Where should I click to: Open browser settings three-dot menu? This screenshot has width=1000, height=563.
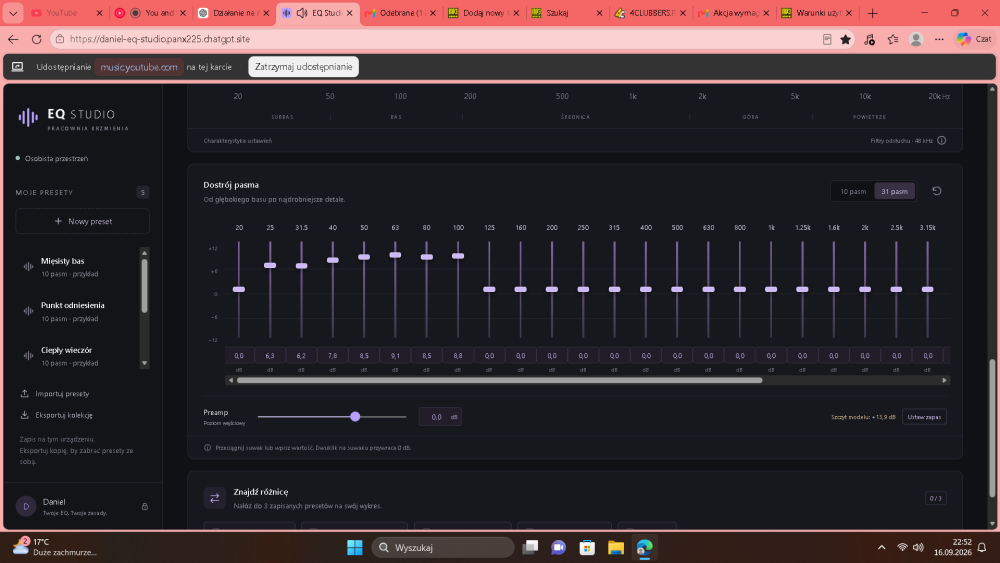(x=939, y=40)
